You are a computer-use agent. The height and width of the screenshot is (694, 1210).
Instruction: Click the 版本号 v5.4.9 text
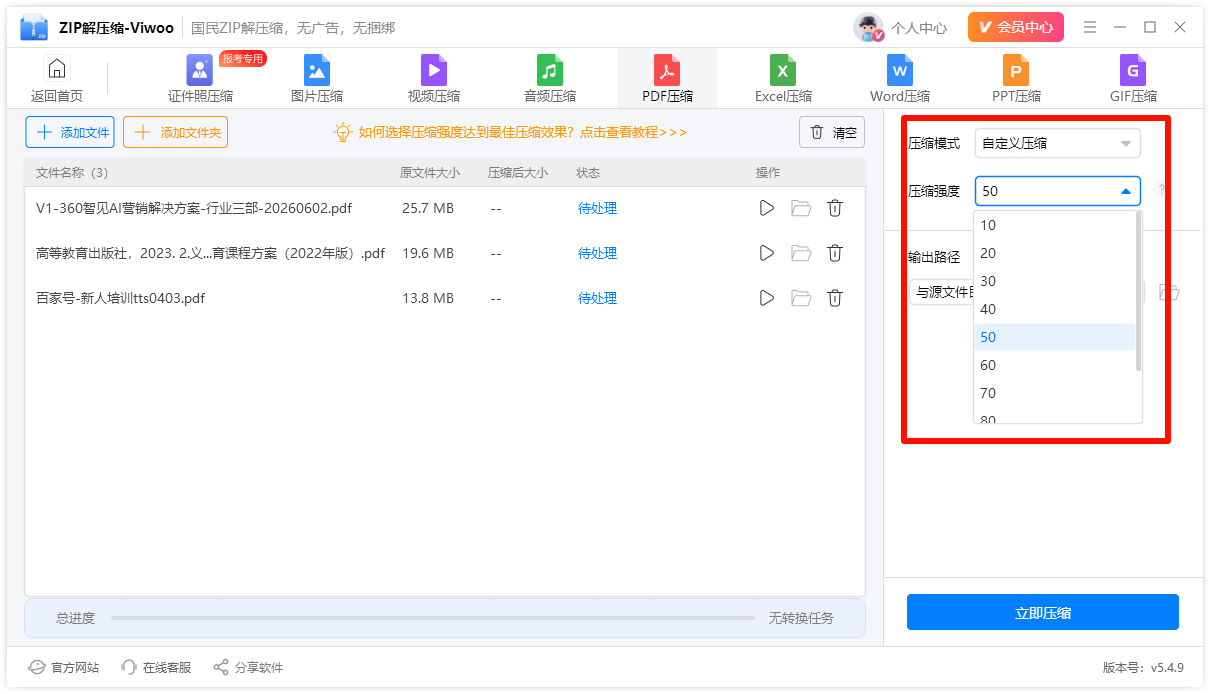pos(1143,667)
